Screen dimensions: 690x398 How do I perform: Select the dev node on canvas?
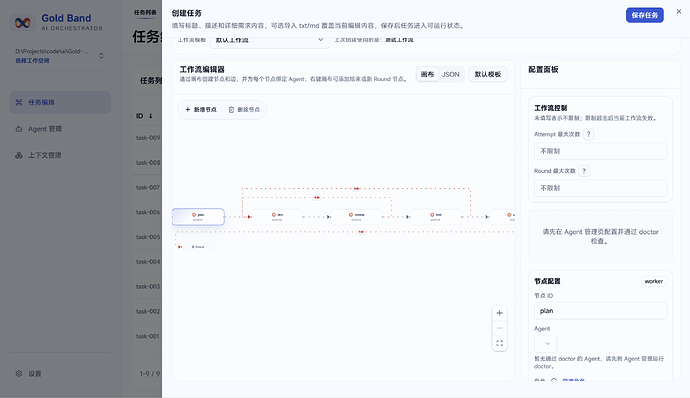coord(277,217)
